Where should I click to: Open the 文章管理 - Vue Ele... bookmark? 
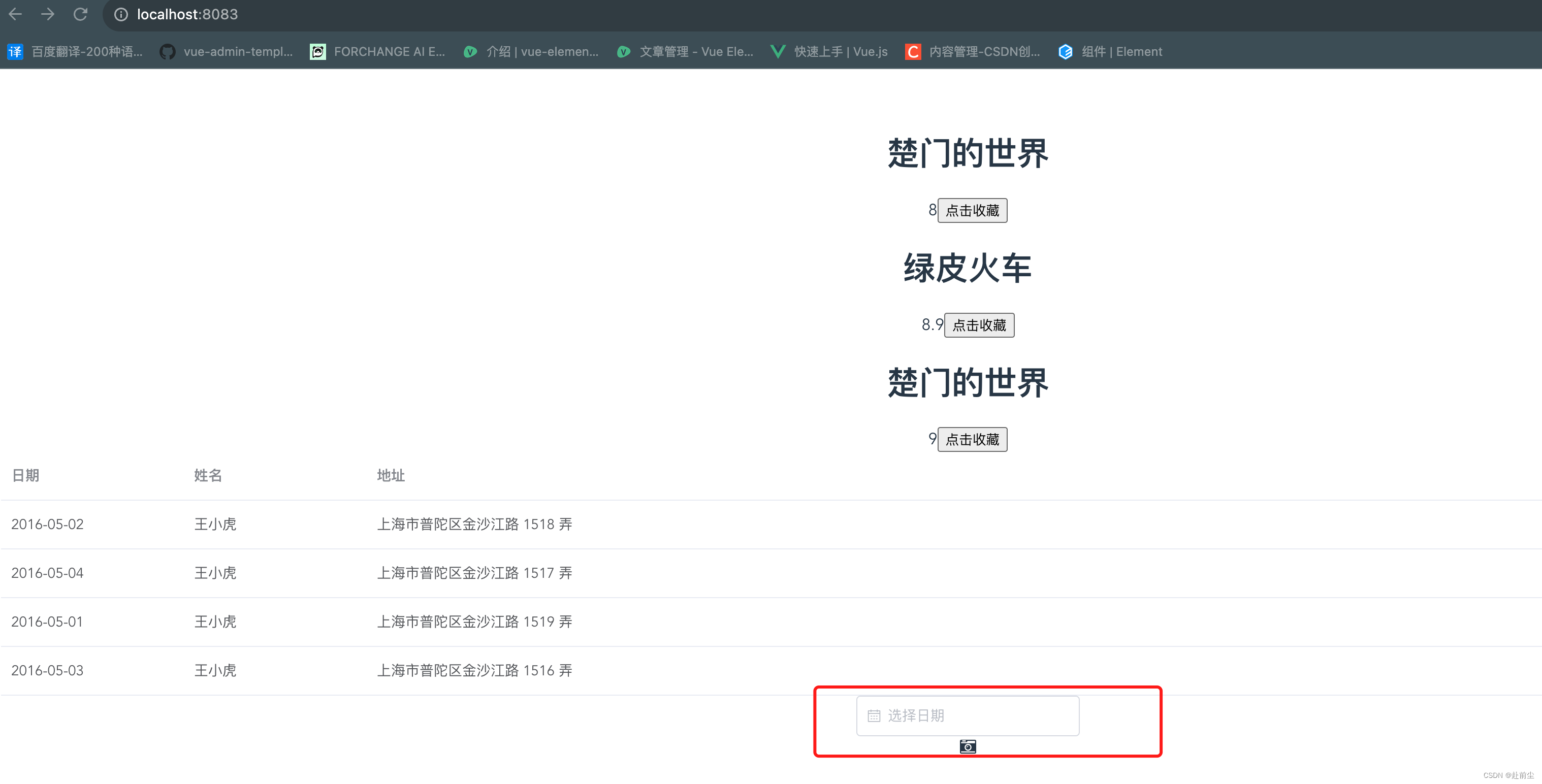coord(685,51)
